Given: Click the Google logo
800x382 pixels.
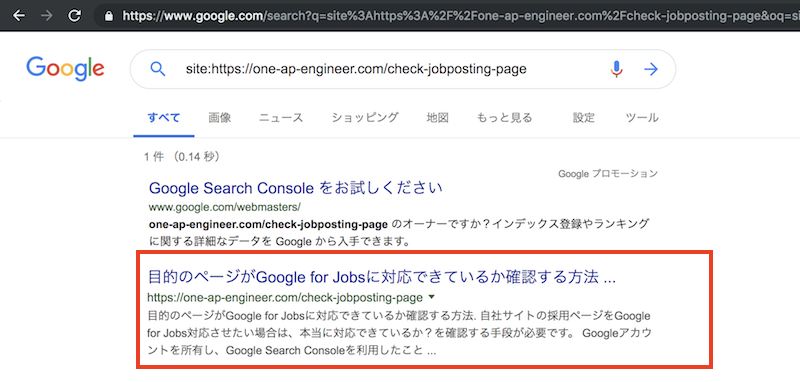Looking at the screenshot, I should 65,69.
